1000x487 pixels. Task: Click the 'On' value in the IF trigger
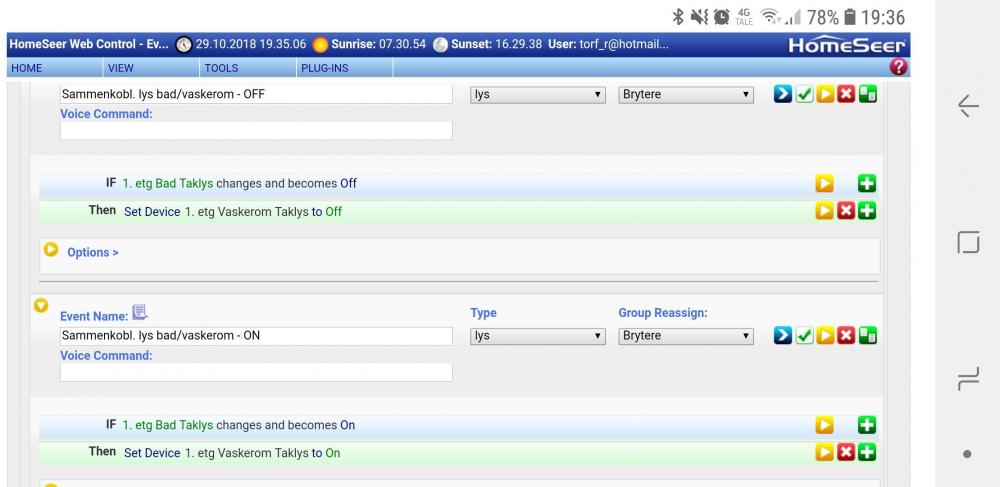coord(348,425)
